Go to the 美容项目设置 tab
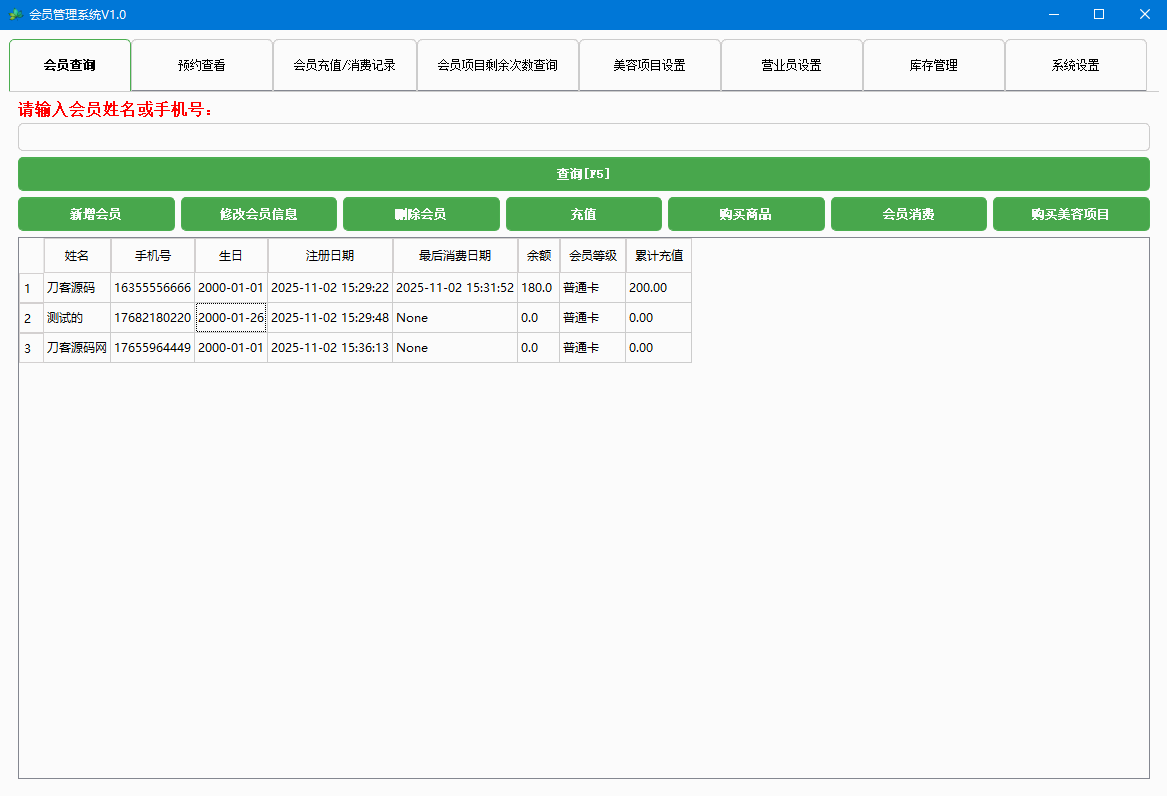Viewport: 1167px width, 796px height. tap(649, 65)
